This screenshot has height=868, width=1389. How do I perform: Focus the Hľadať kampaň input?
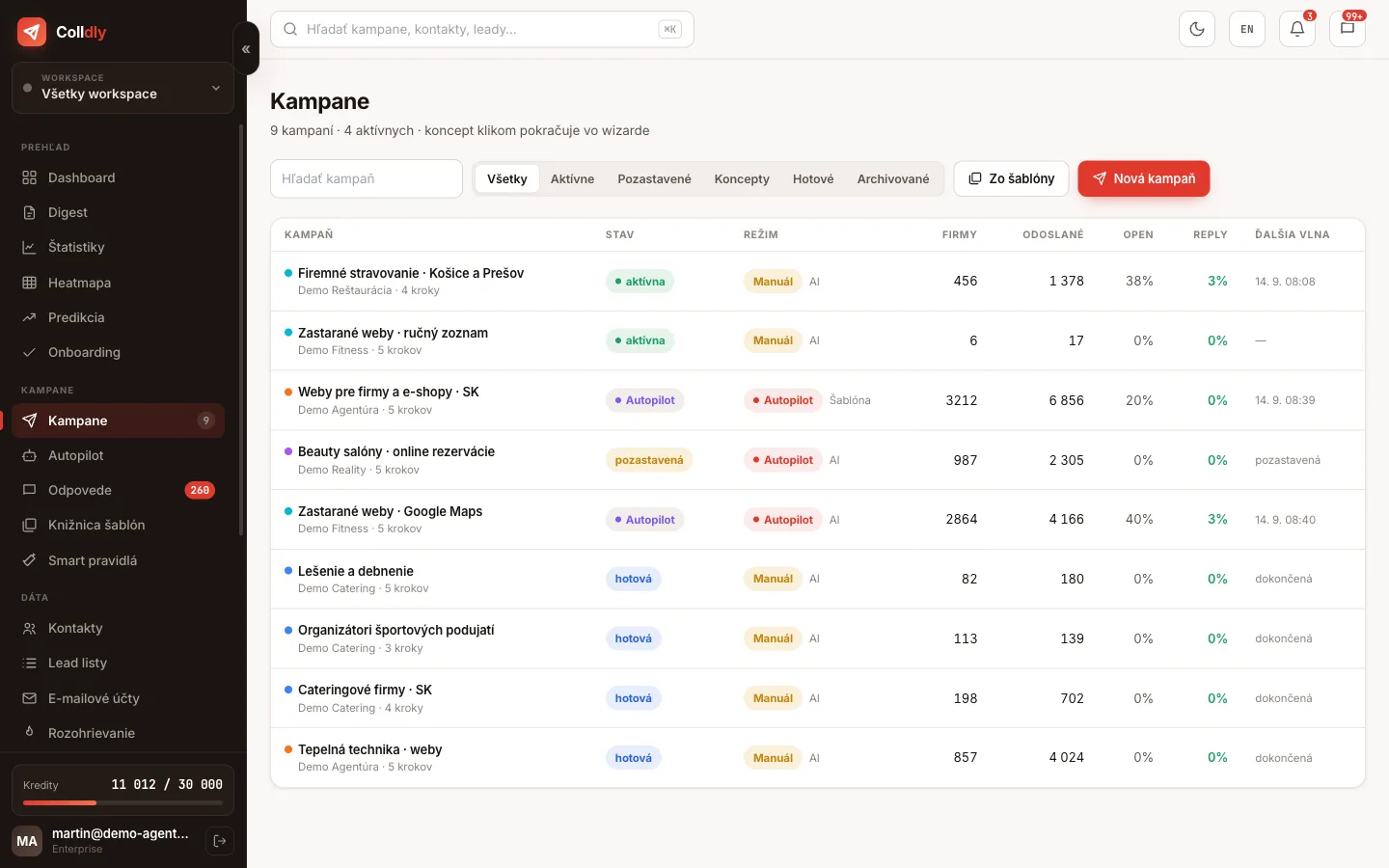(x=367, y=178)
